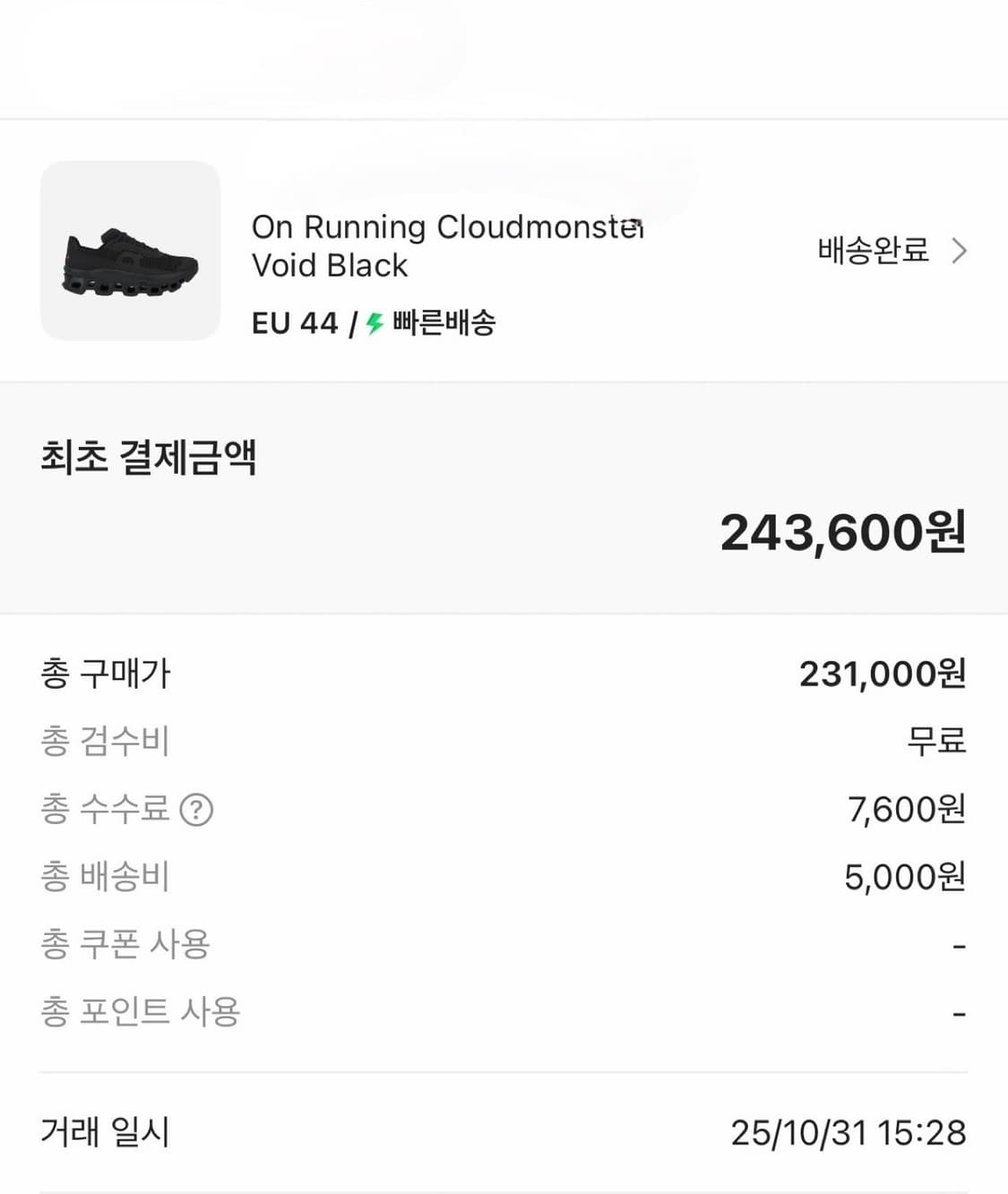The width and height of the screenshot is (1008, 1194).
Task: Expand order status with the right chevron
Action: (x=959, y=251)
